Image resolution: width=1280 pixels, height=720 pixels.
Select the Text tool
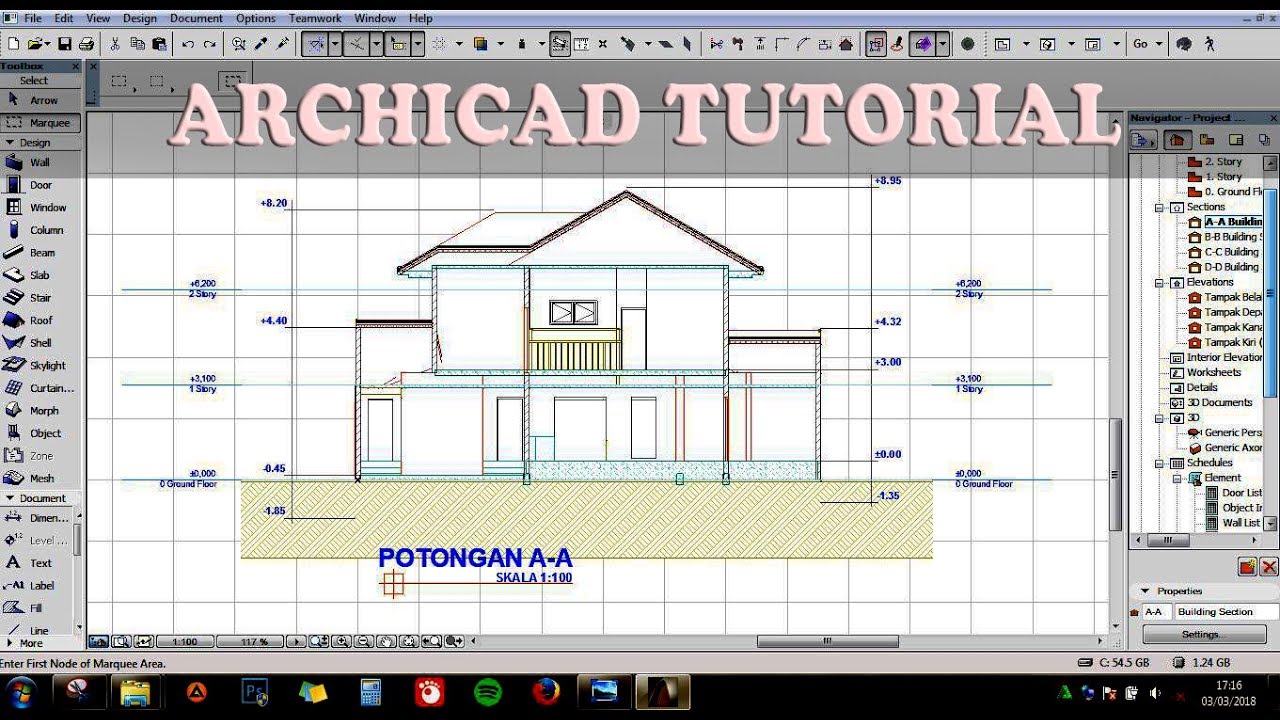[38, 563]
